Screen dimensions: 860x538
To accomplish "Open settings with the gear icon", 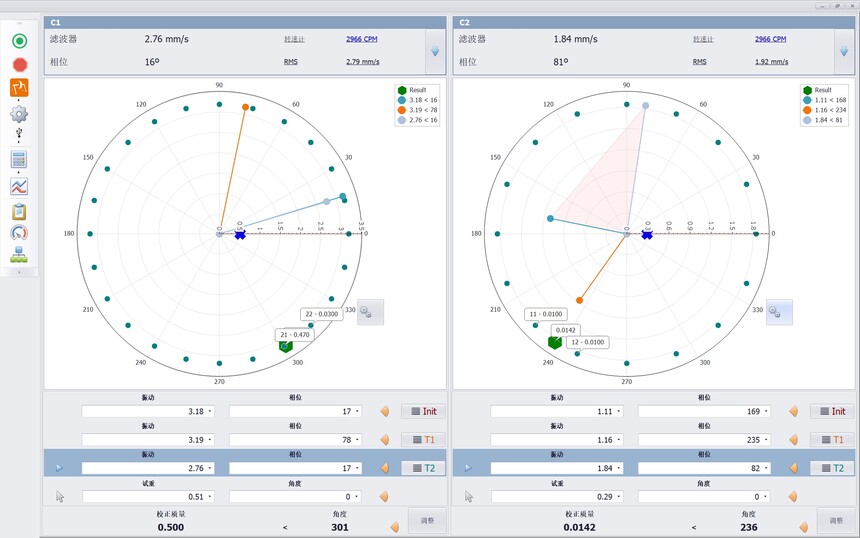I will [19, 113].
